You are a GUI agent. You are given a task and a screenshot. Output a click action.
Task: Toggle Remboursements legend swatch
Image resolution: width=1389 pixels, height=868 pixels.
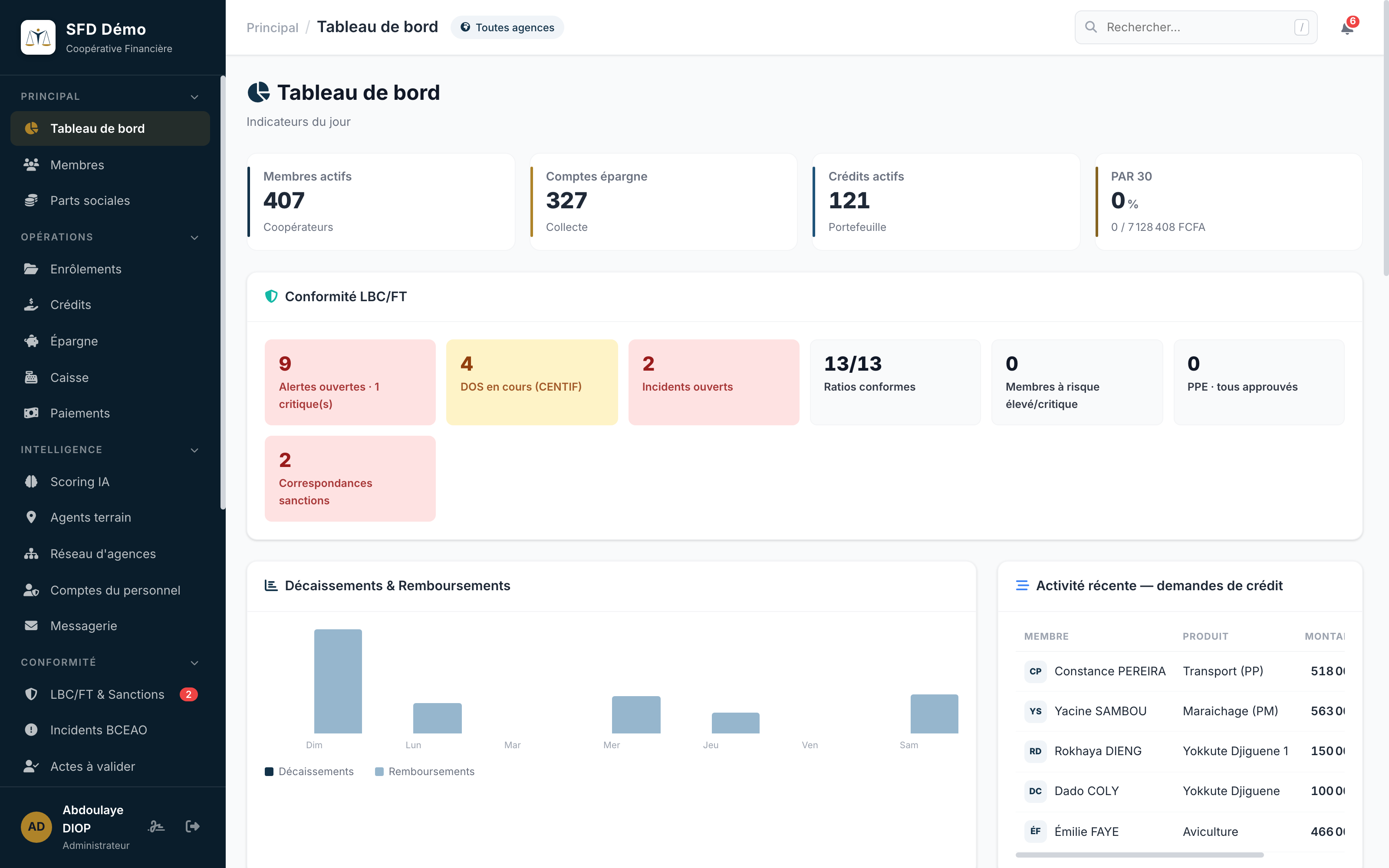379,772
